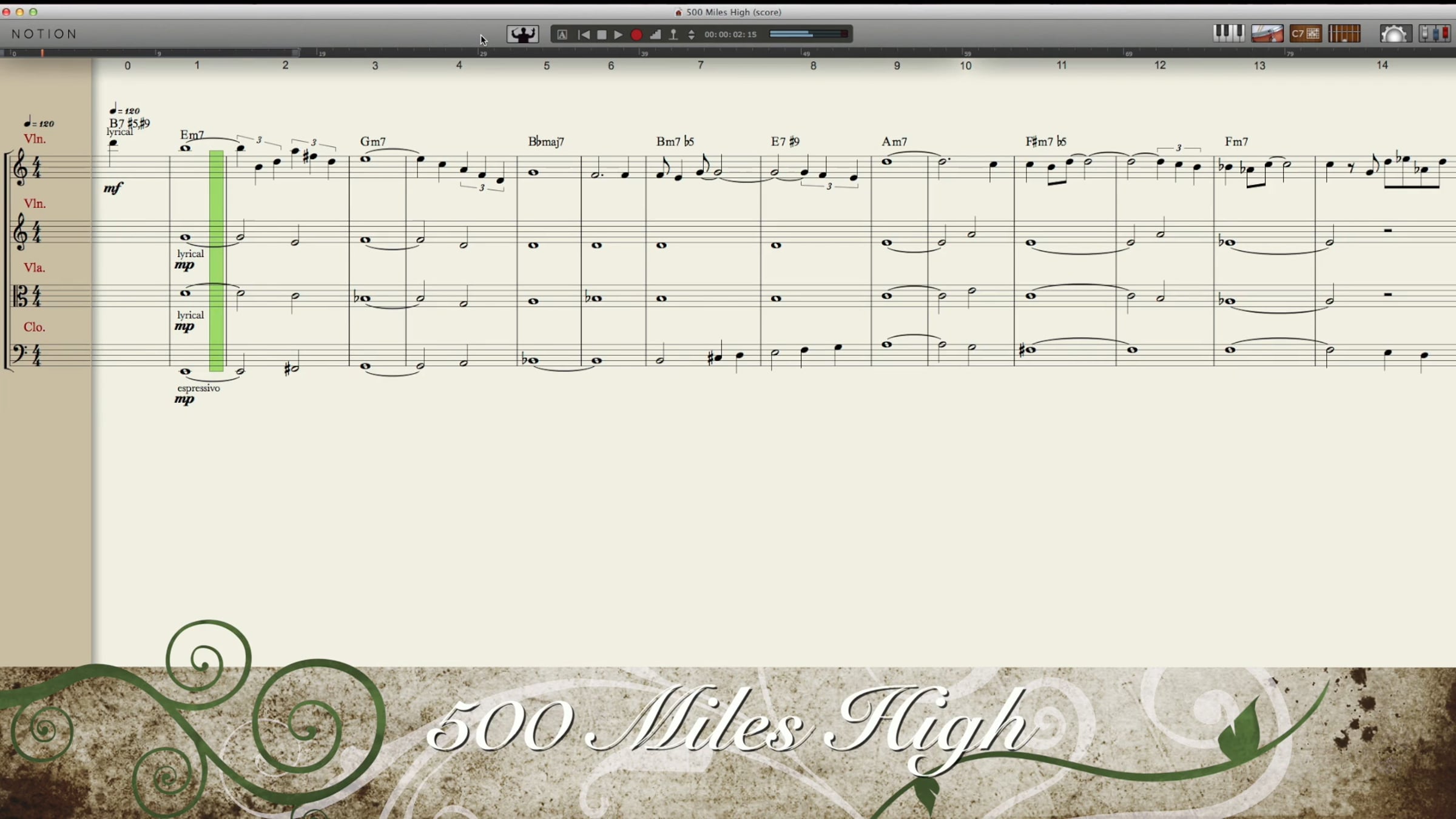Open the virtual piano keyboard
Screen dimensions: 1456x819
1228,33
